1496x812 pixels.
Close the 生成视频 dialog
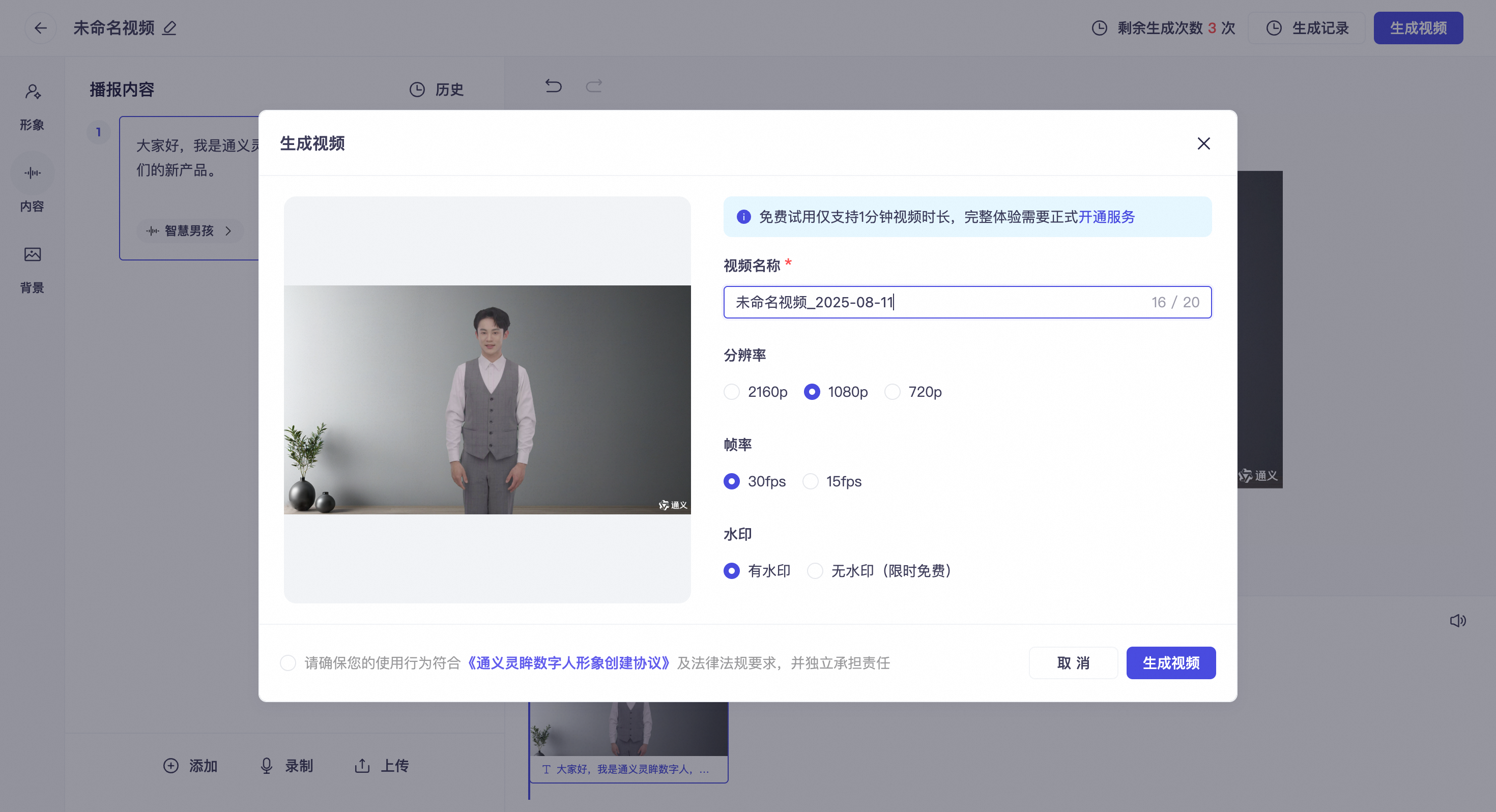coord(1203,143)
